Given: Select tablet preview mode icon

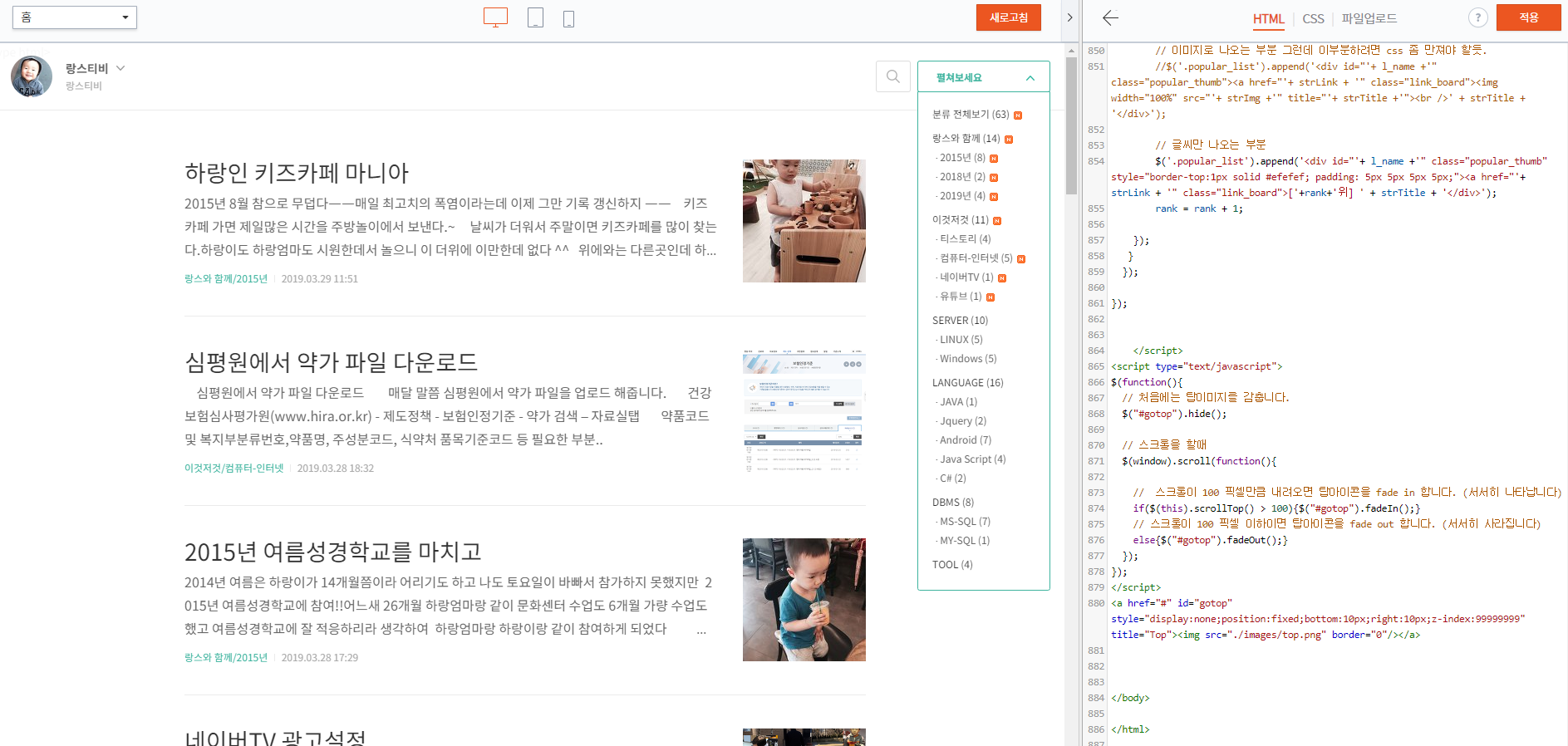Looking at the screenshot, I should click(x=536, y=17).
